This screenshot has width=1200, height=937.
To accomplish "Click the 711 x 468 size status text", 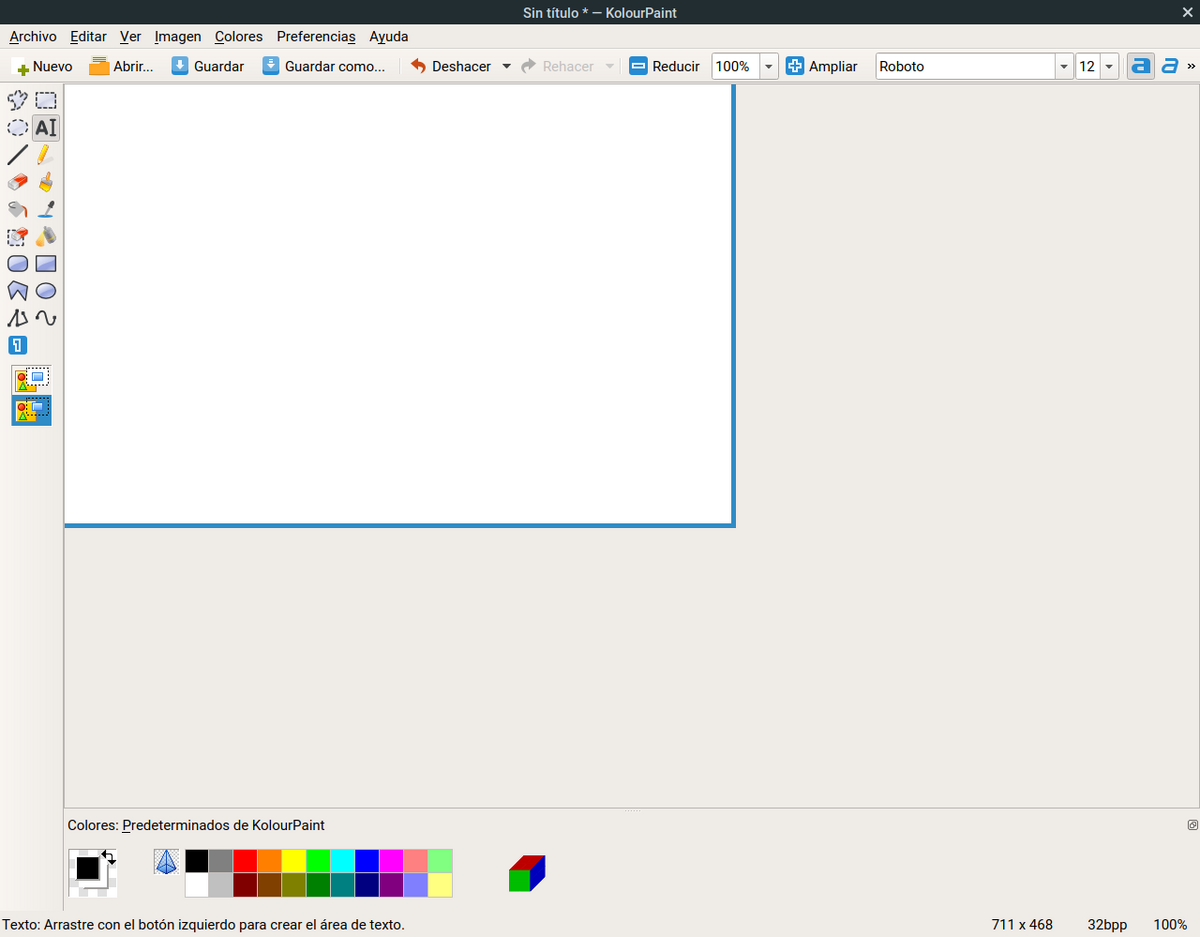I will pyautogui.click(x=1022, y=925).
